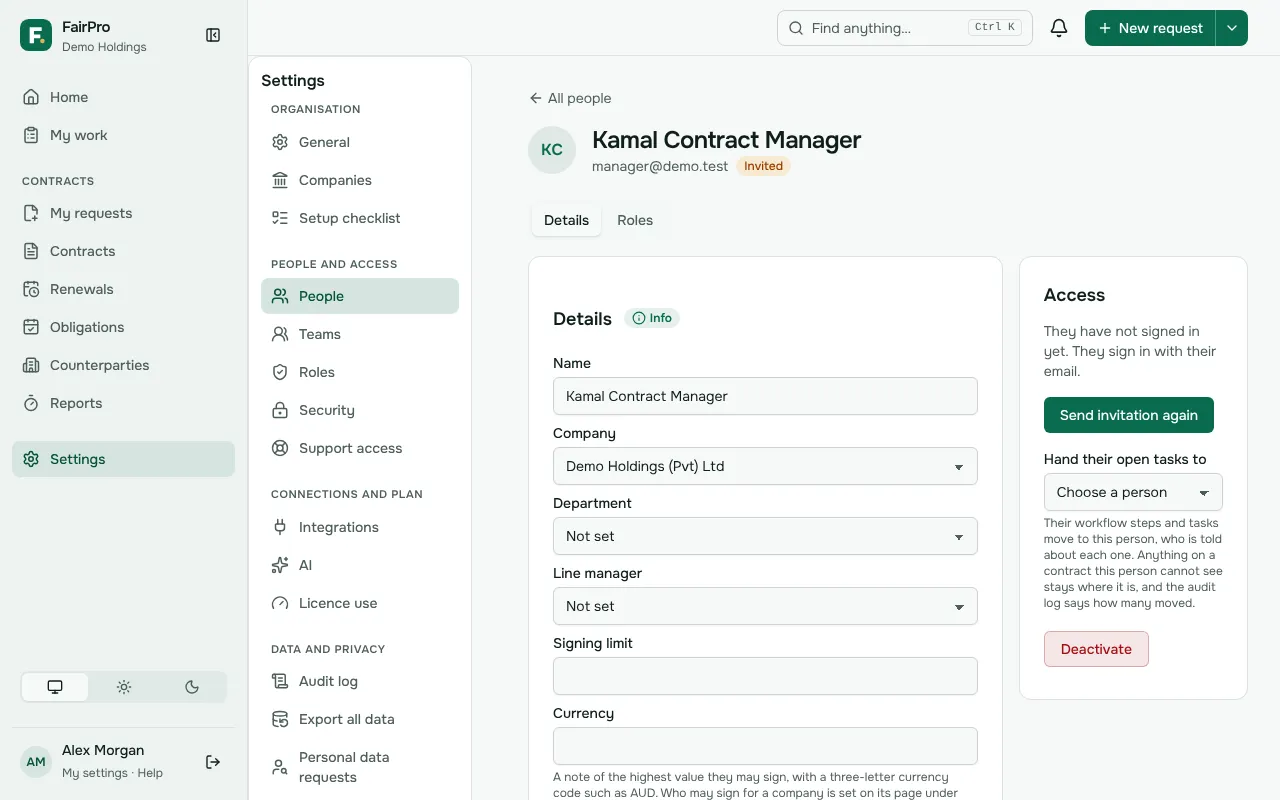This screenshot has width=1280, height=800.
Task: Click the Counterparties building icon
Action: [x=31, y=365]
